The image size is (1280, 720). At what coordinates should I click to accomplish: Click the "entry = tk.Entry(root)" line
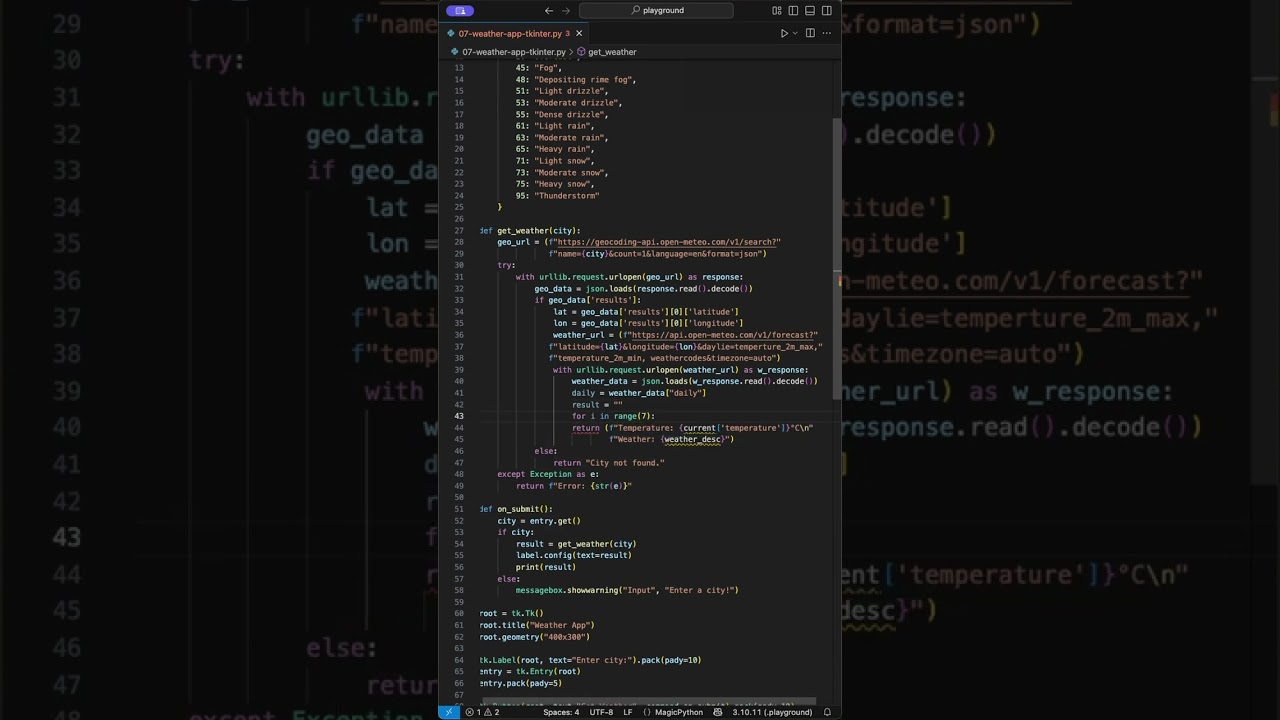[530, 672]
